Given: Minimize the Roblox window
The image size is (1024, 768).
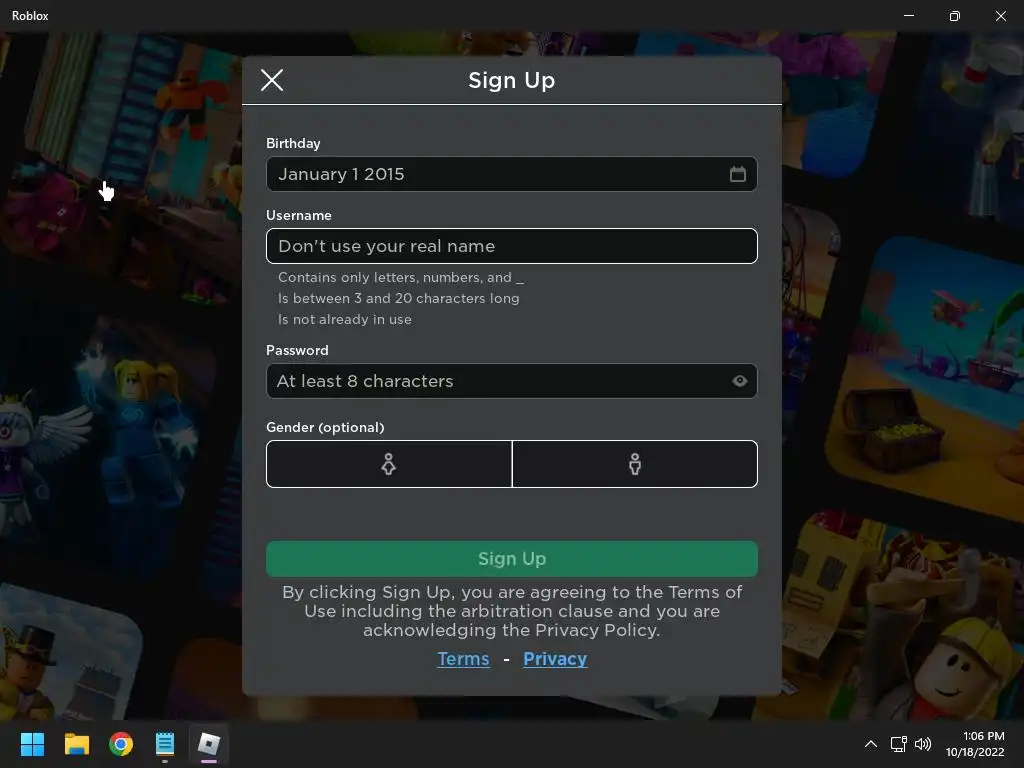Looking at the screenshot, I should [908, 16].
